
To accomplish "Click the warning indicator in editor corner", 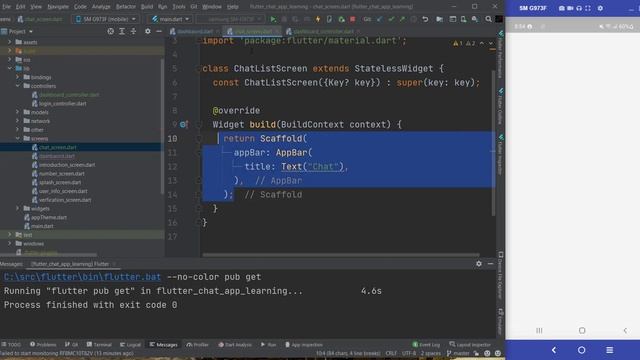I will point(458,43).
